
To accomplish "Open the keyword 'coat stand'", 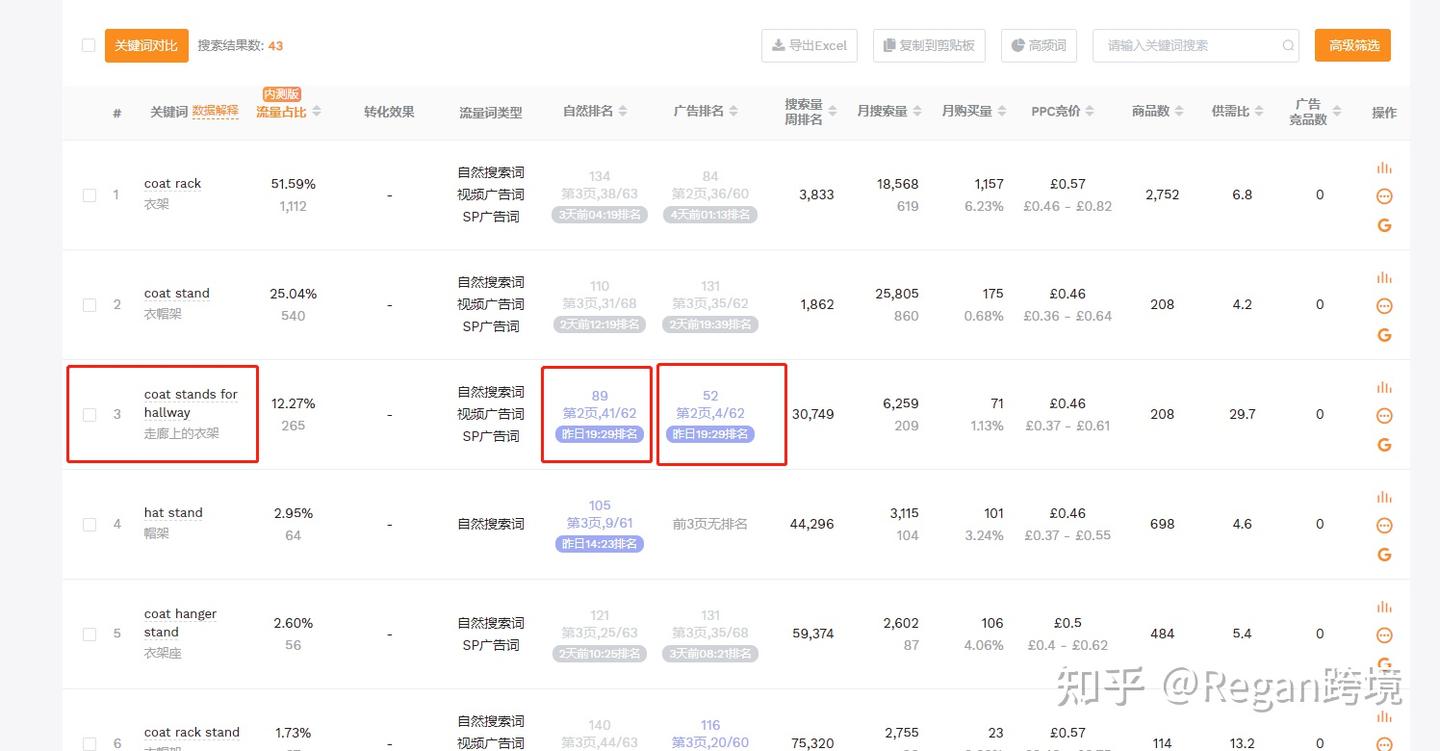I will pos(177,294).
